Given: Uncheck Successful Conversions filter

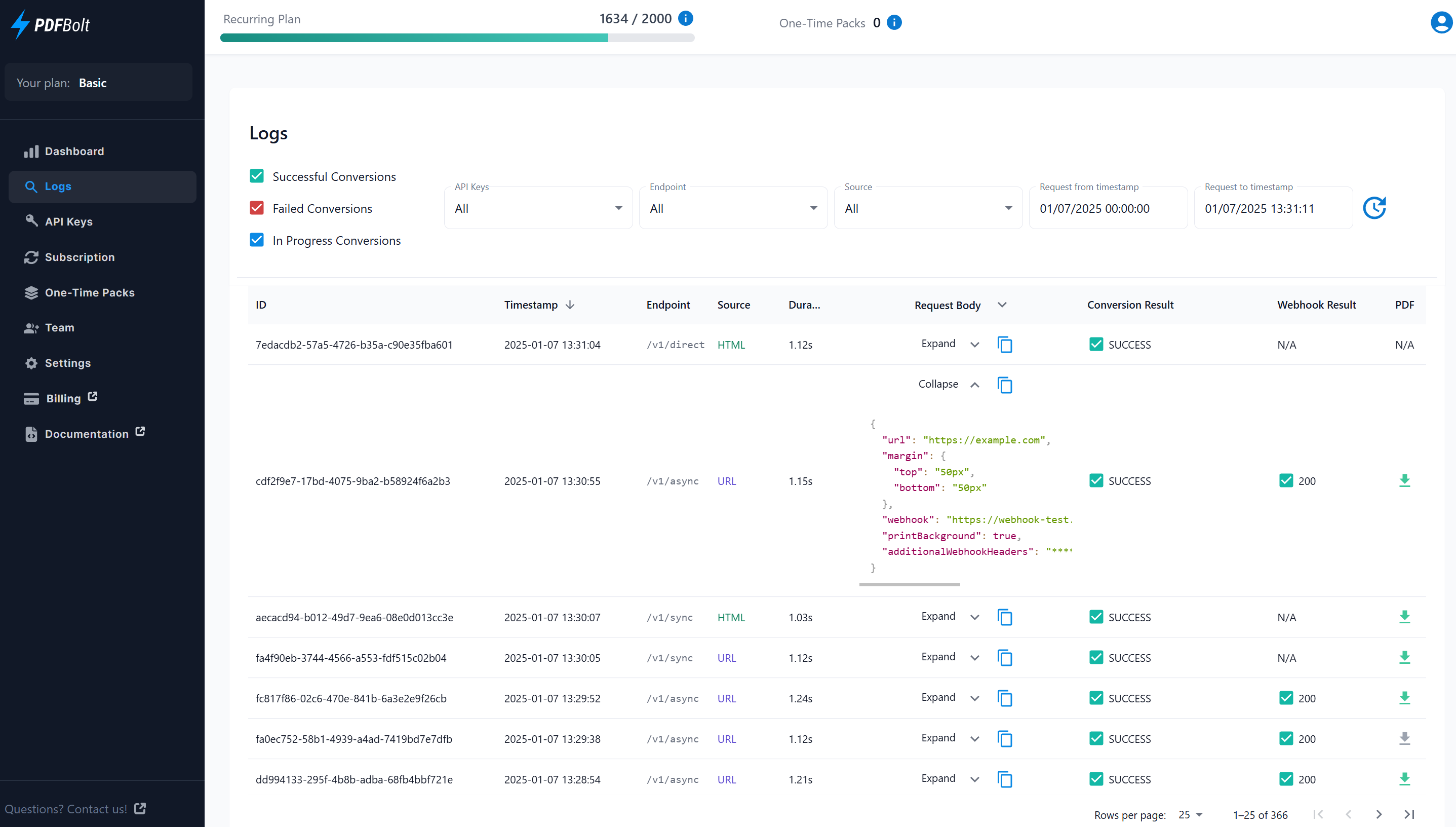Looking at the screenshot, I should click(257, 176).
